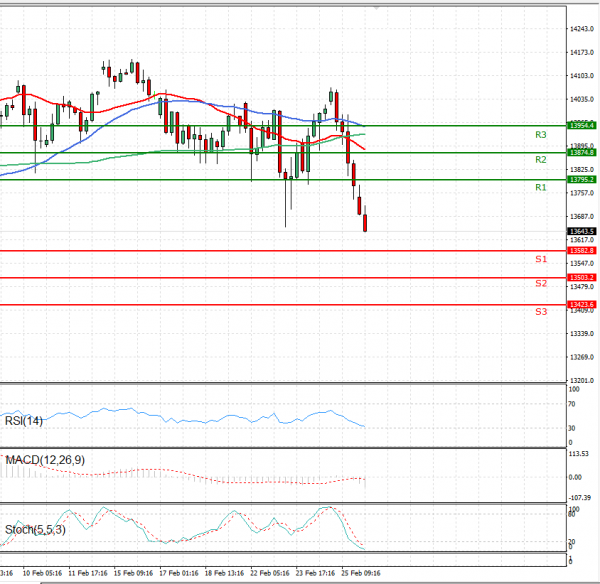
Task: Click the 11 Feb 17:16 time label
Action: coord(88,573)
